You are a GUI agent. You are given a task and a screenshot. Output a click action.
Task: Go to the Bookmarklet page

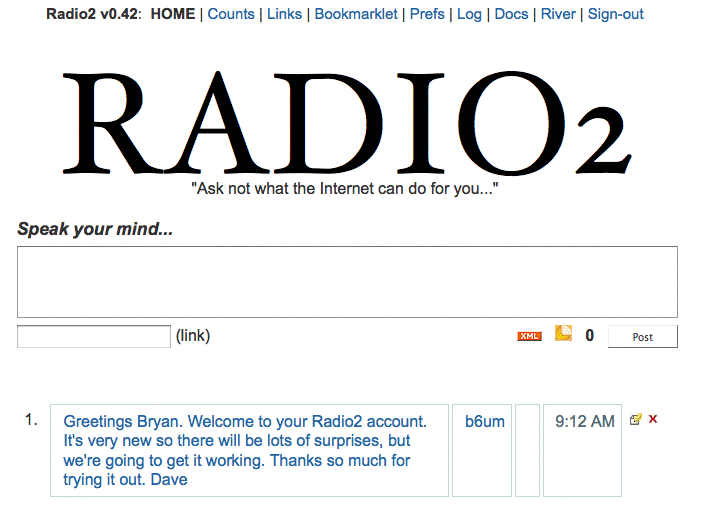[x=356, y=14]
